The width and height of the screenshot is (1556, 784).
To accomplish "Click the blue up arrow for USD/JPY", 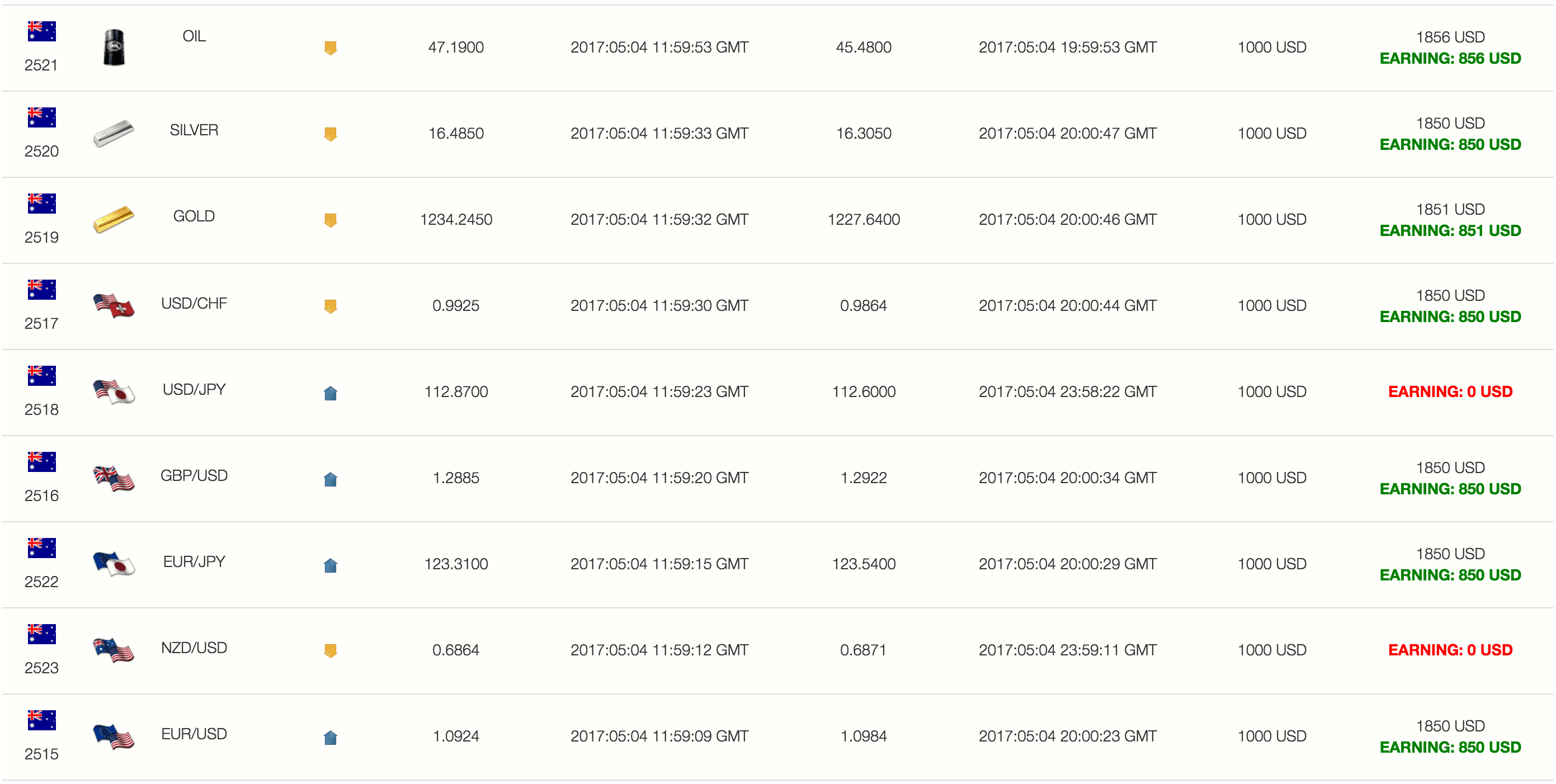I will coord(331,393).
